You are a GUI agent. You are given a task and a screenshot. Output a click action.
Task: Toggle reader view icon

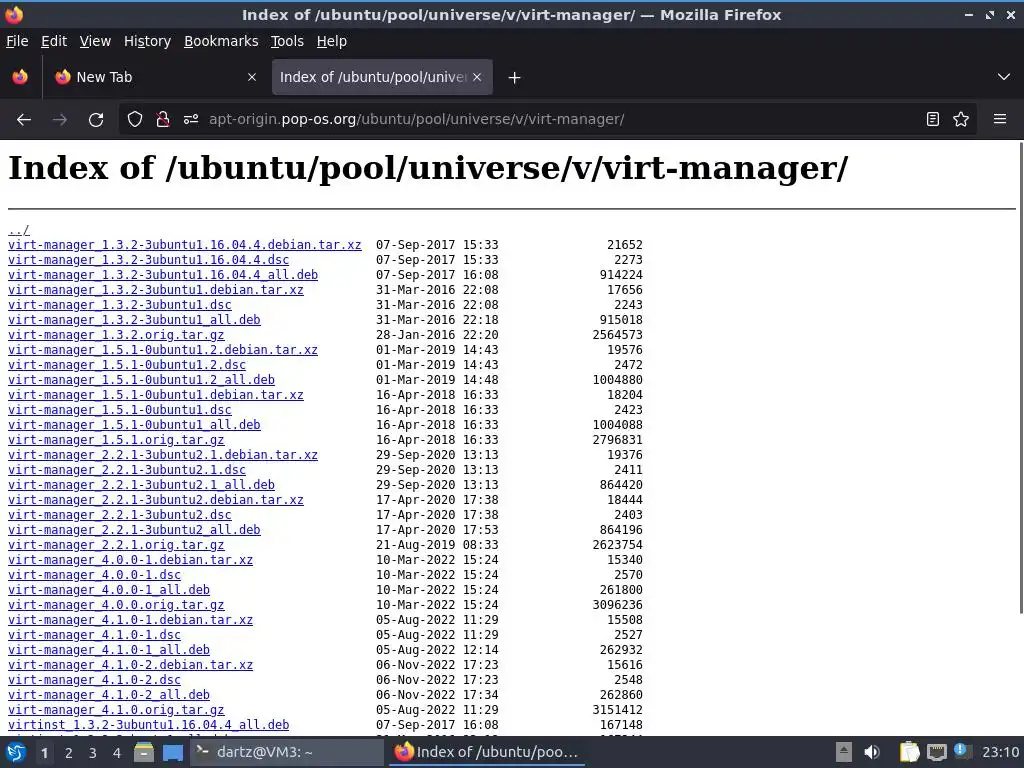pyautogui.click(x=933, y=120)
